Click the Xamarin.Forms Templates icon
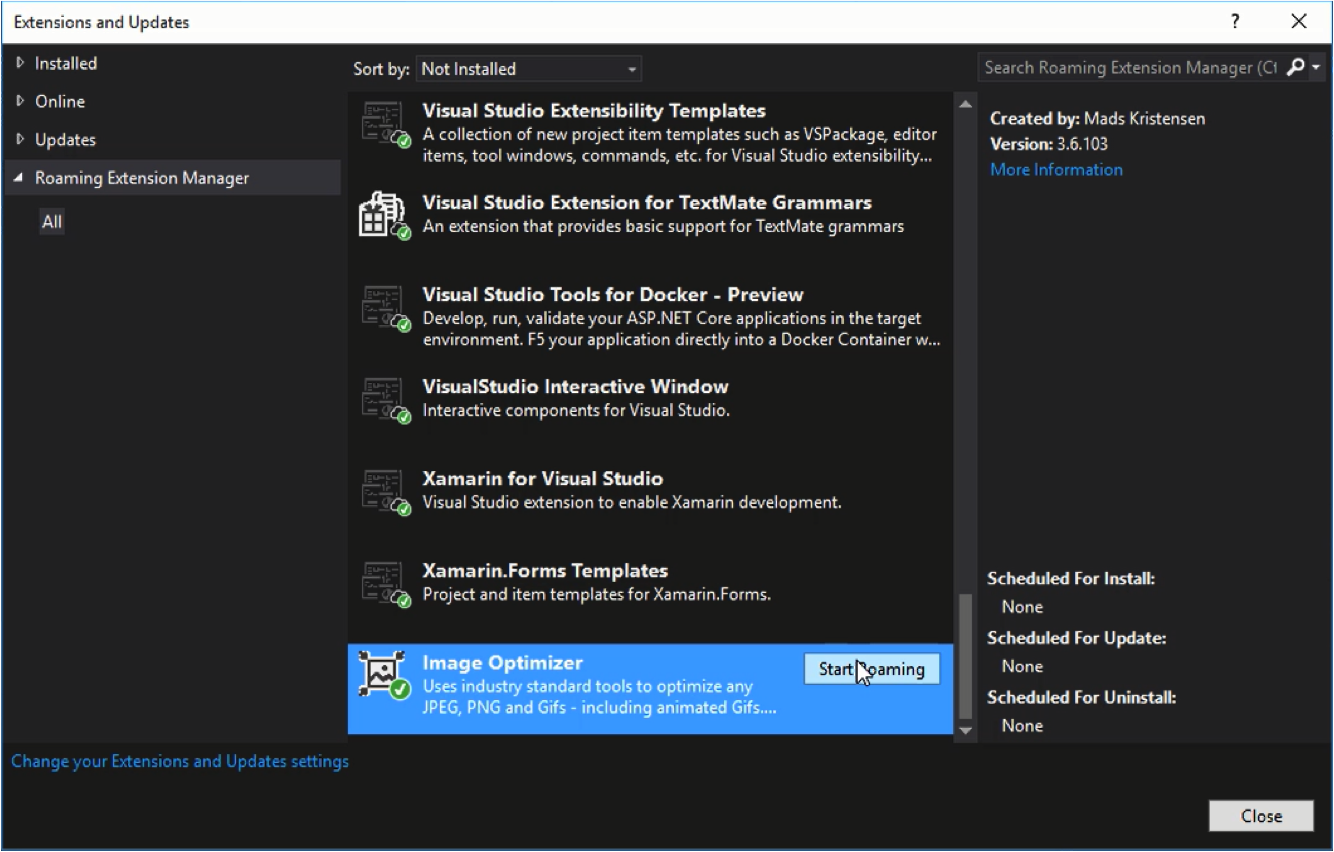1334x852 pixels. click(x=385, y=584)
